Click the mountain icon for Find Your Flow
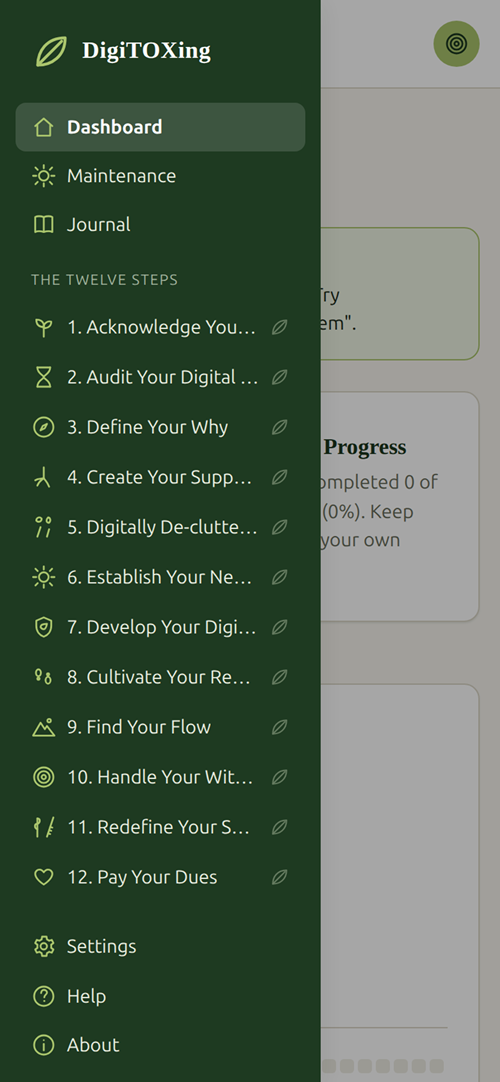 (x=43, y=727)
